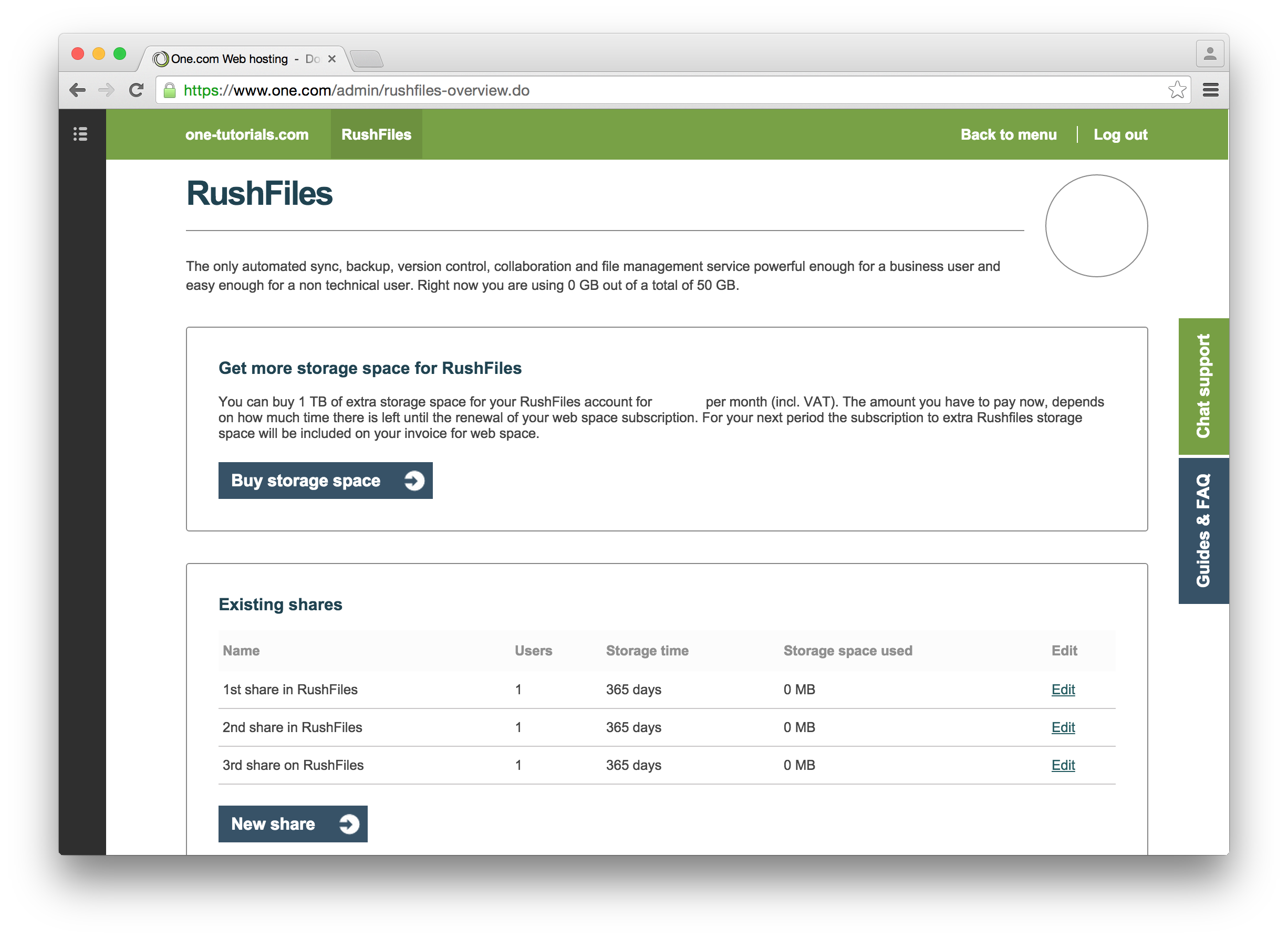Image resolution: width=1288 pixels, height=939 pixels.
Task: Click the macOS green fullscreen window button
Action: 119,54
